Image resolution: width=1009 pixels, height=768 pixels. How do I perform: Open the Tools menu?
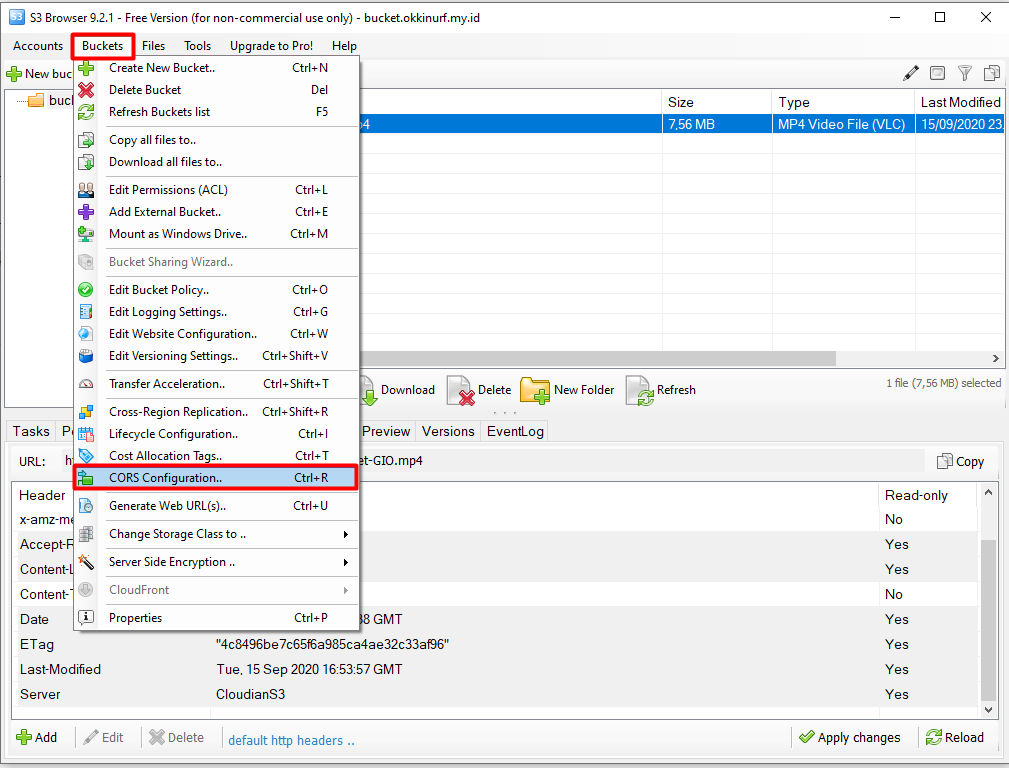pos(198,46)
